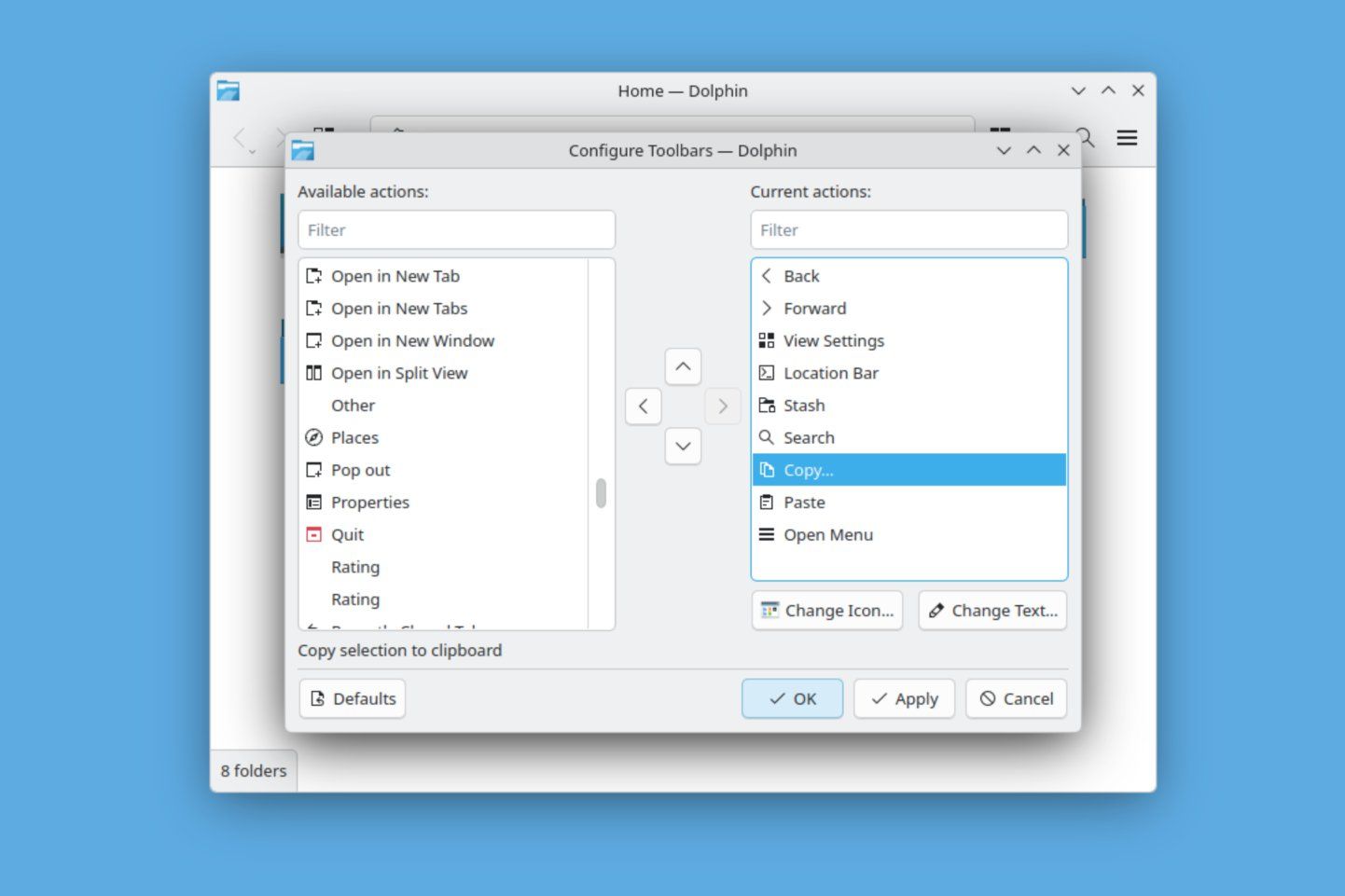
Task: Minimize the Configure Toolbars dialog
Action: click(1004, 150)
